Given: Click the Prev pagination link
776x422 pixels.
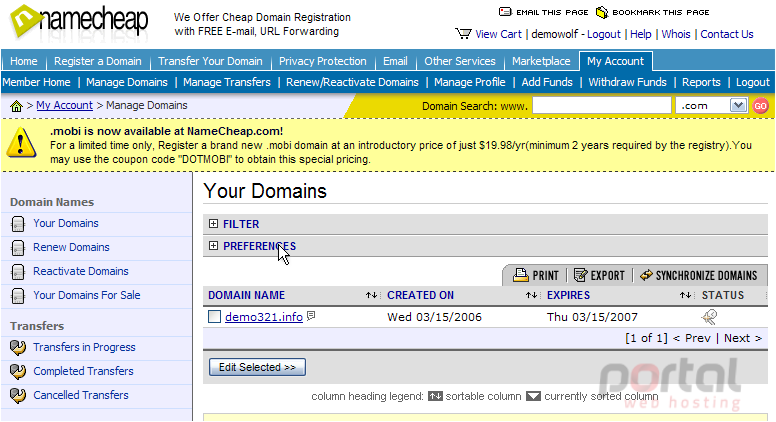Looking at the screenshot, I should click(692, 338).
